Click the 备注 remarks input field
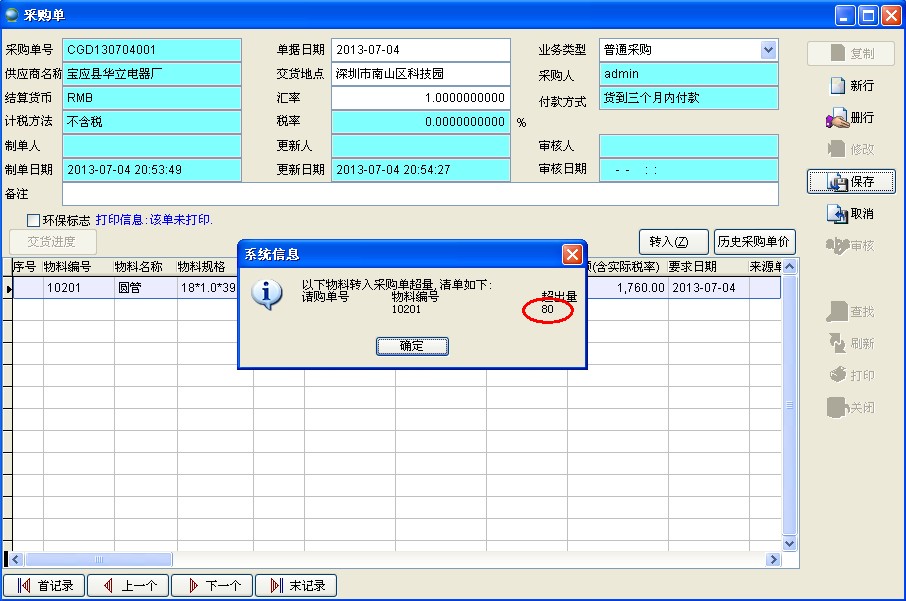The width and height of the screenshot is (906, 601). [420, 194]
